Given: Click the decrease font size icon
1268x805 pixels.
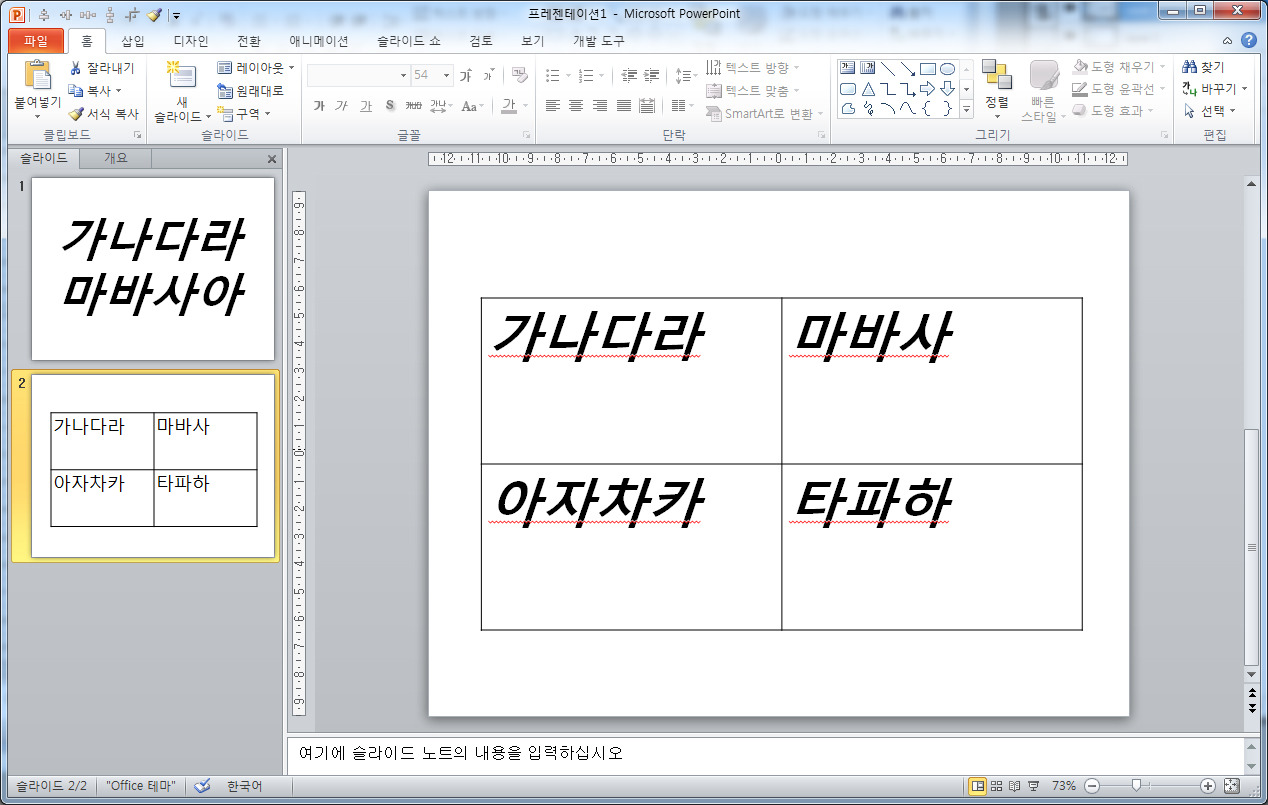Looking at the screenshot, I should 488,75.
